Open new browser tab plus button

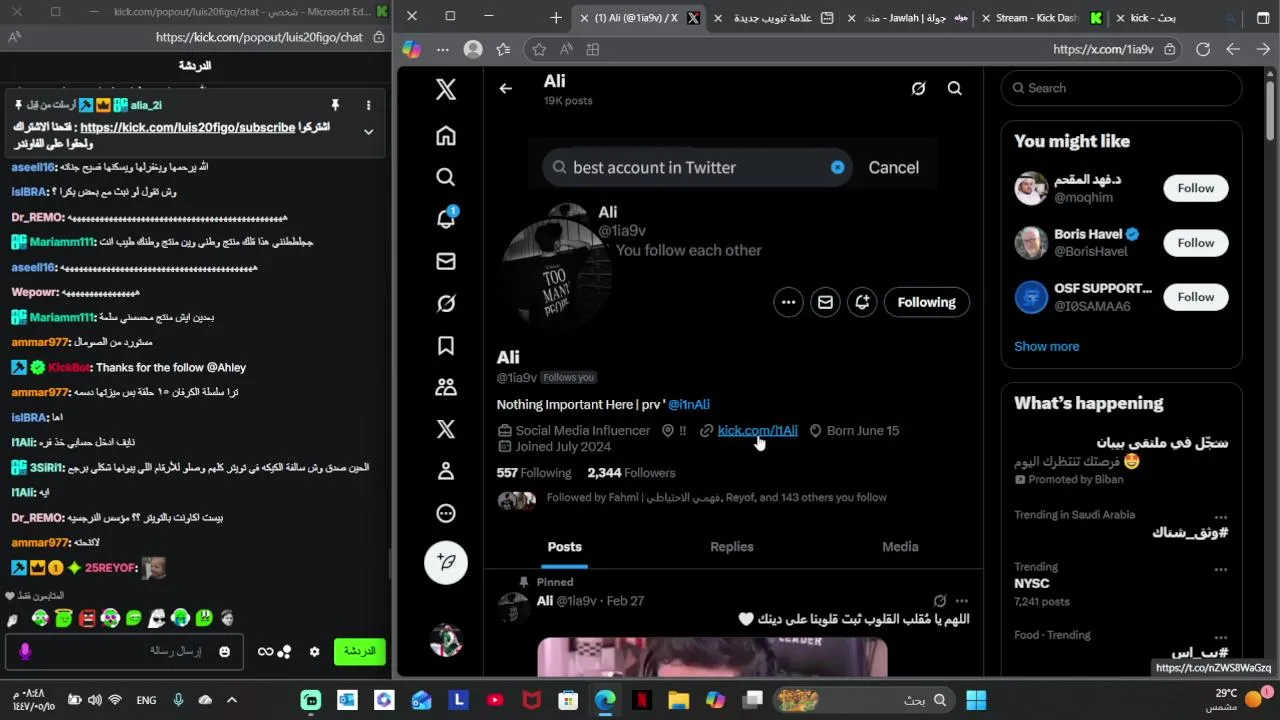point(556,17)
